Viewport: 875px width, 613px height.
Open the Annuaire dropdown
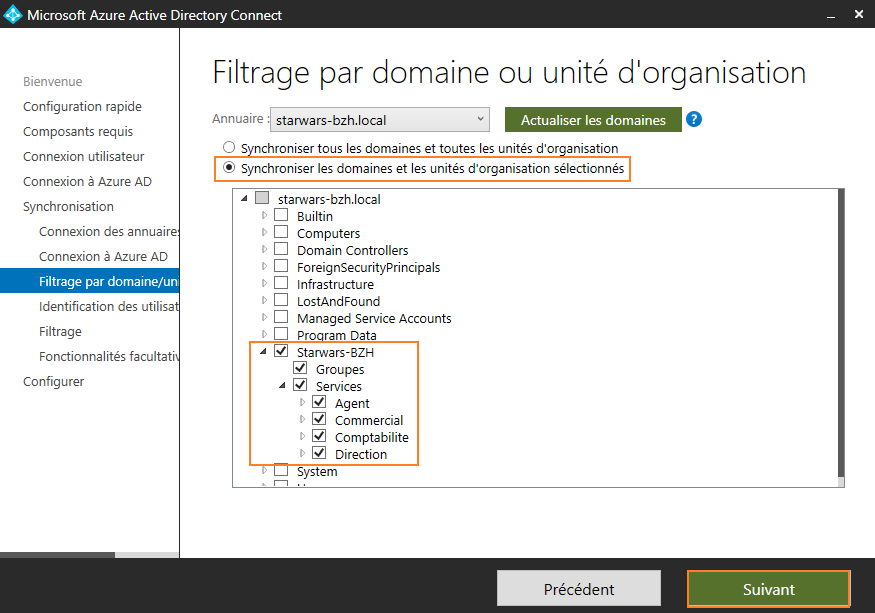click(x=379, y=119)
